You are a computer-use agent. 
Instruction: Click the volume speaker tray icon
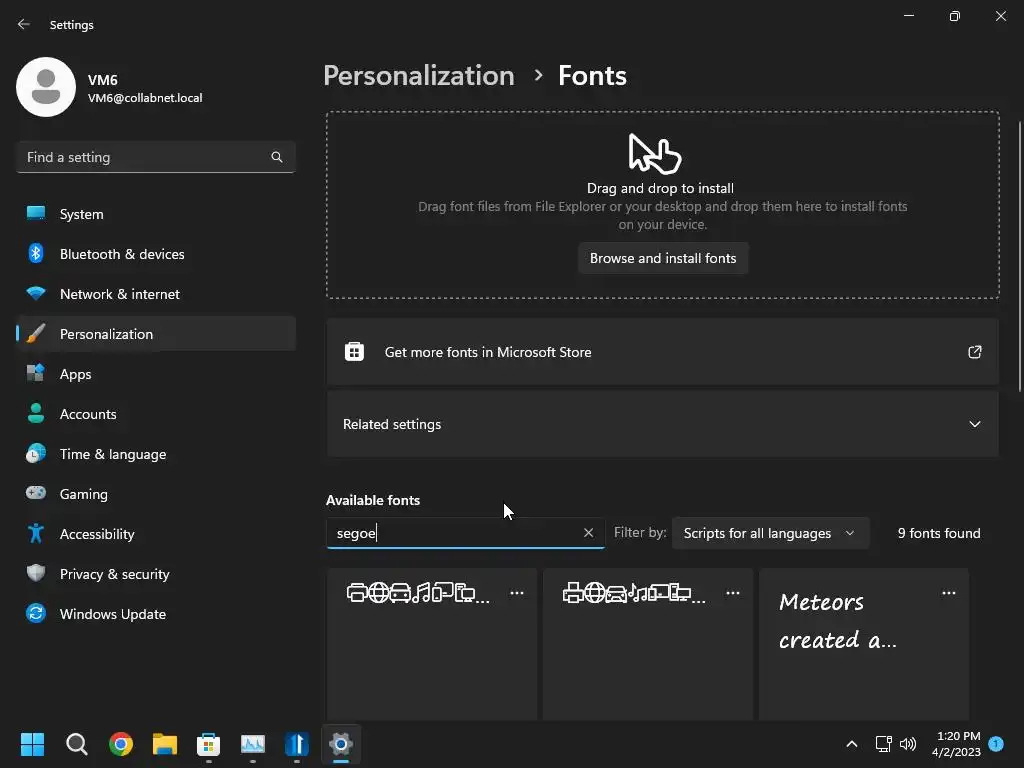click(908, 744)
